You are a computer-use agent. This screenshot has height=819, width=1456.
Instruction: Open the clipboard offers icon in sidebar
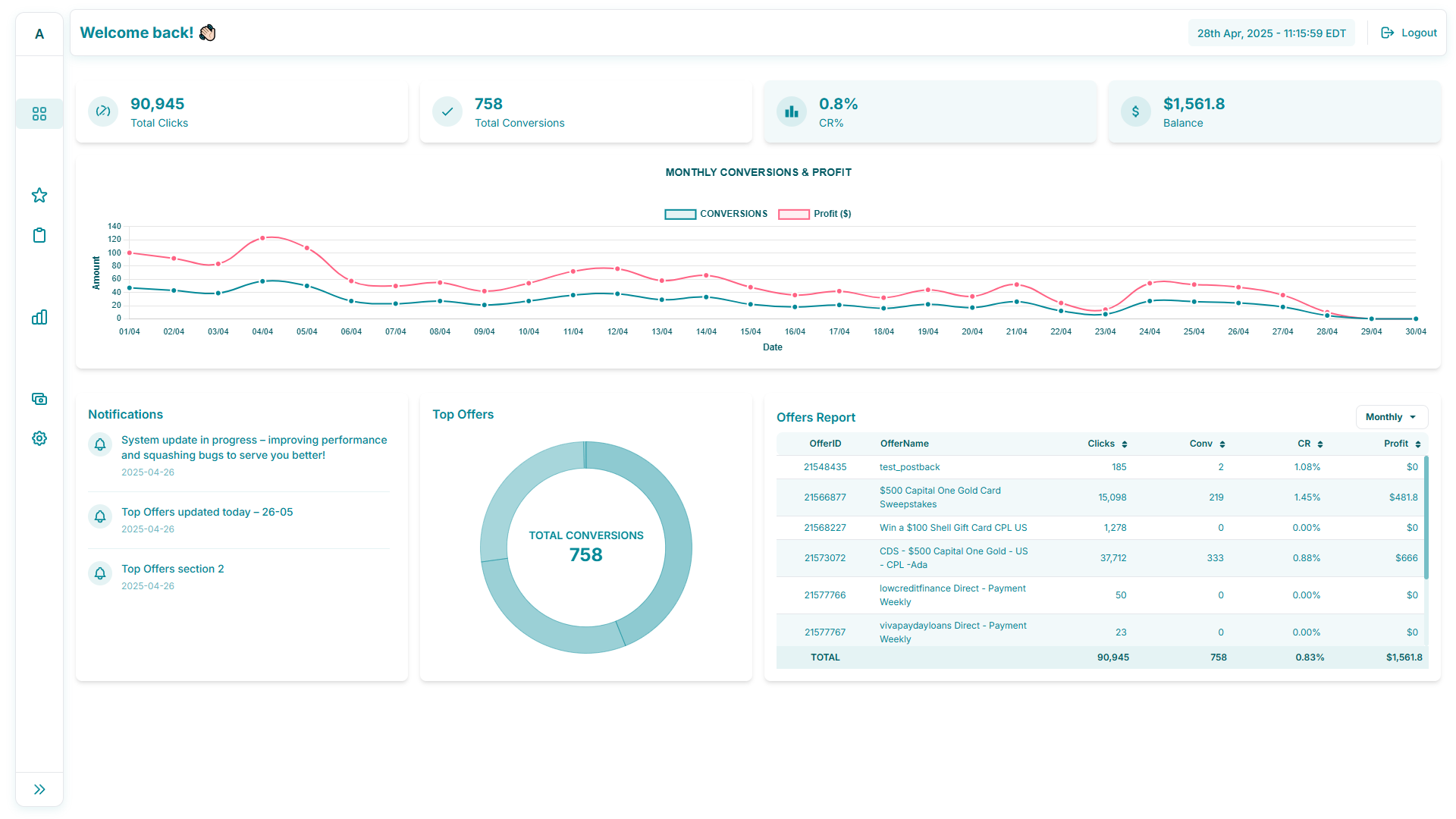[x=39, y=235]
